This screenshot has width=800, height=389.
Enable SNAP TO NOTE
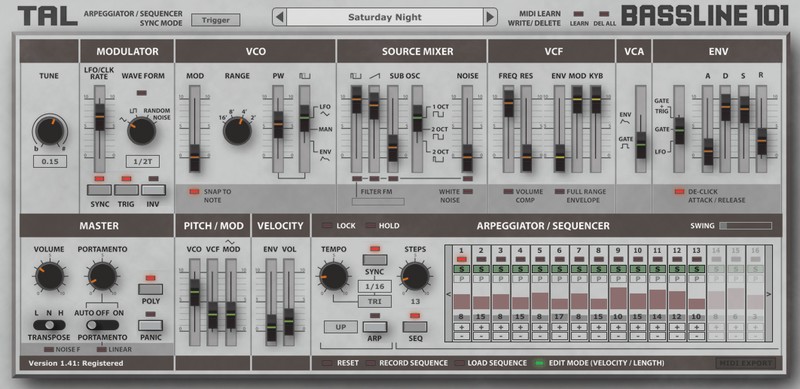(x=194, y=191)
